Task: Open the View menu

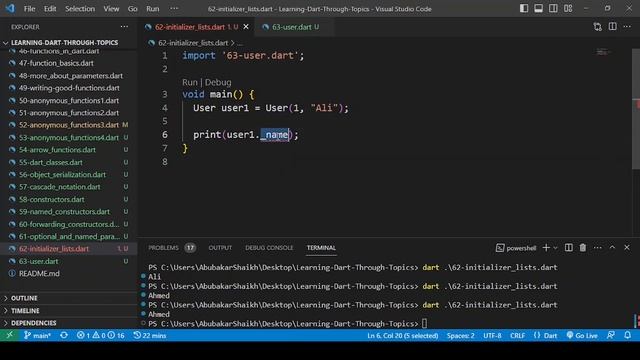Action: 111,9
